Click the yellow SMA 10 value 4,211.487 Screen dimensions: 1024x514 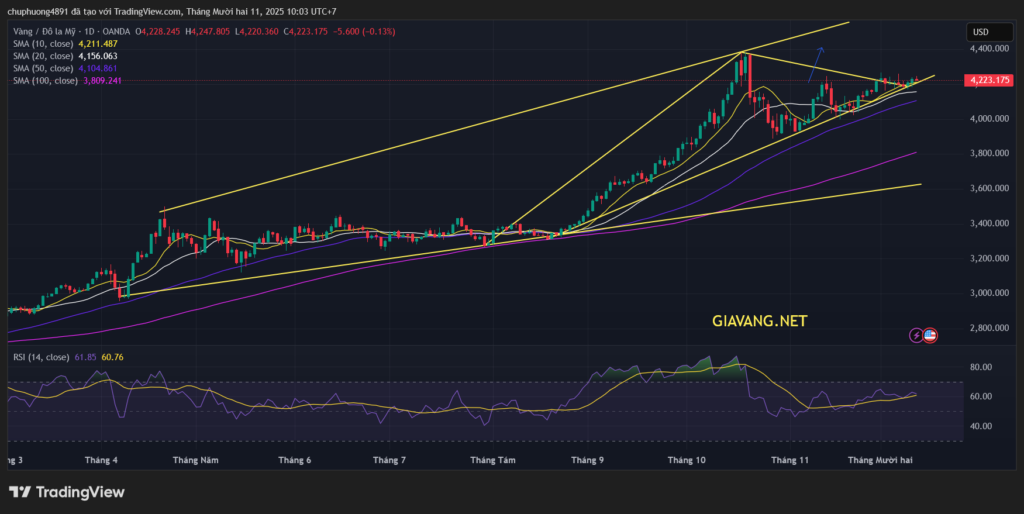pyautogui.click(x=97, y=44)
